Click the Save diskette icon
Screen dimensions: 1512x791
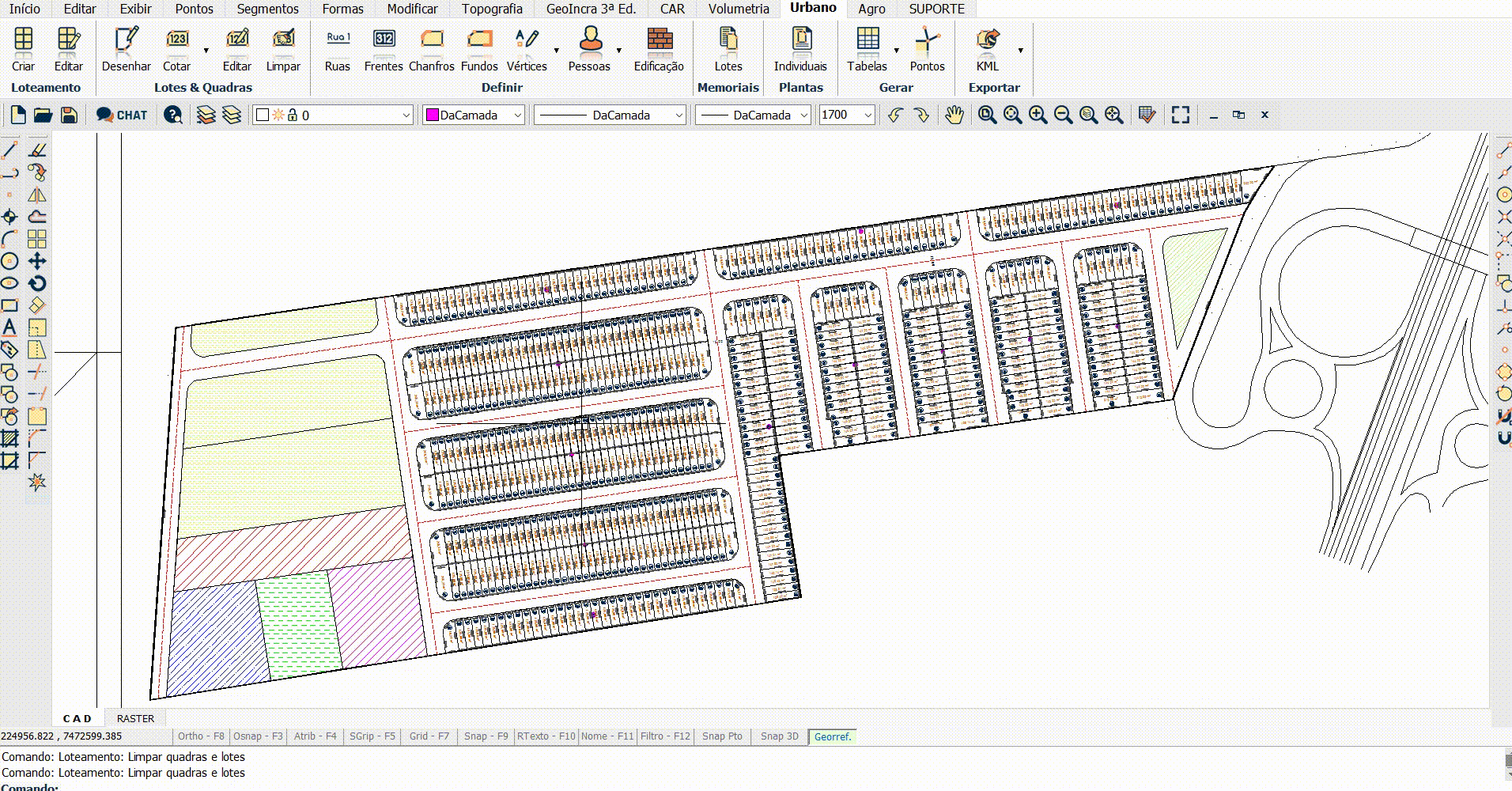(70, 115)
